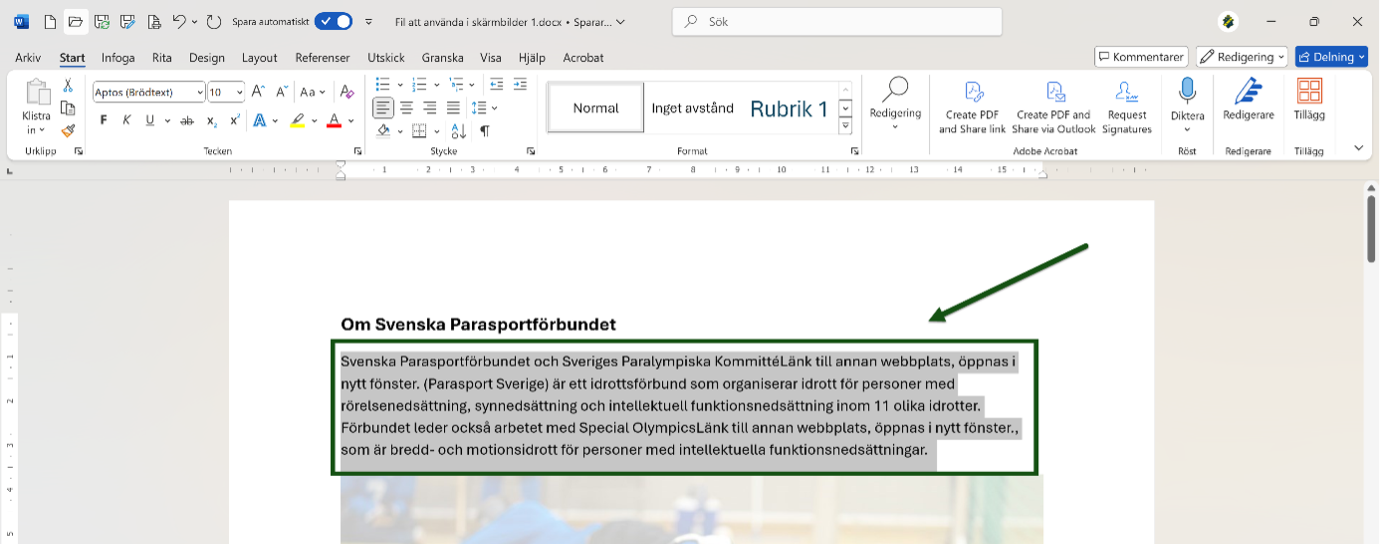1384x546 pixels.
Task: Switch to the Referenser tab
Action: click(322, 58)
